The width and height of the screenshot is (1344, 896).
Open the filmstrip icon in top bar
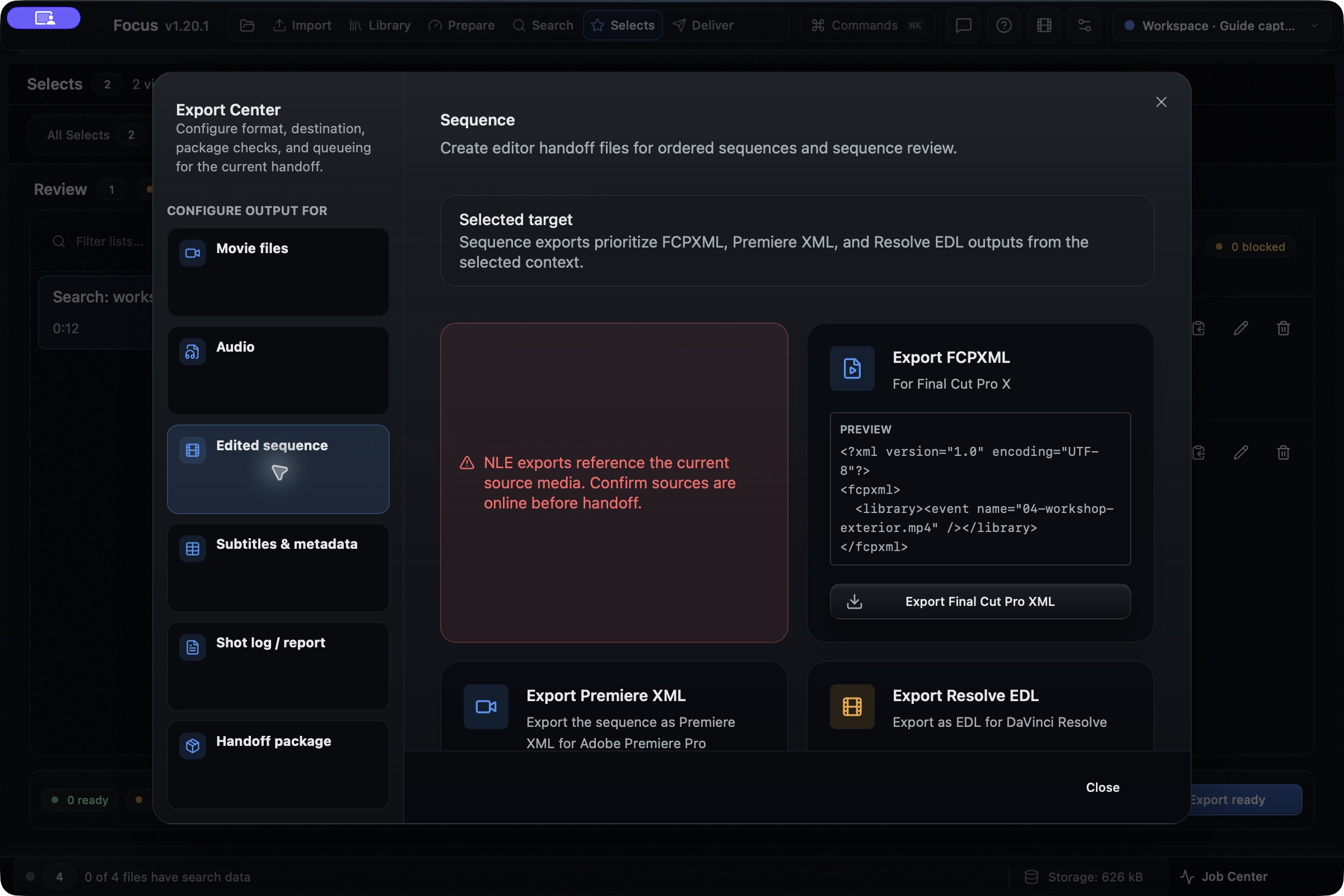pos(1044,25)
